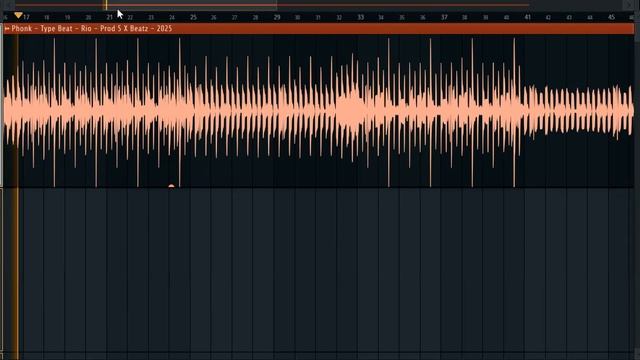Select the peach audio waveform clip body

(319, 111)
